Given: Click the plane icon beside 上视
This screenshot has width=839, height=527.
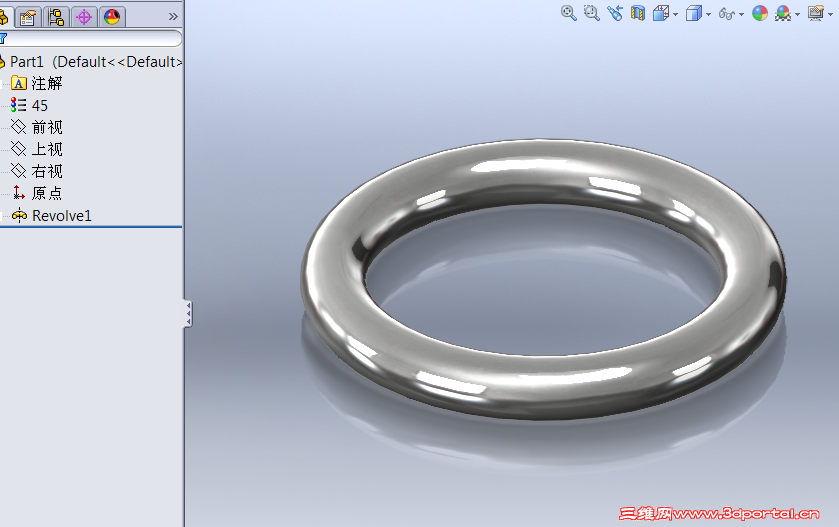Looking at the screenshot, I should [x=19, y=149].
